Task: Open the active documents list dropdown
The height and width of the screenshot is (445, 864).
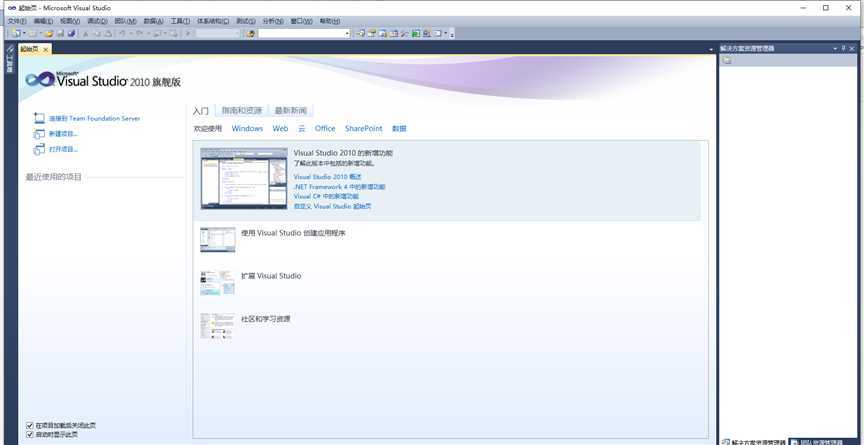Action: pos(711,50)
